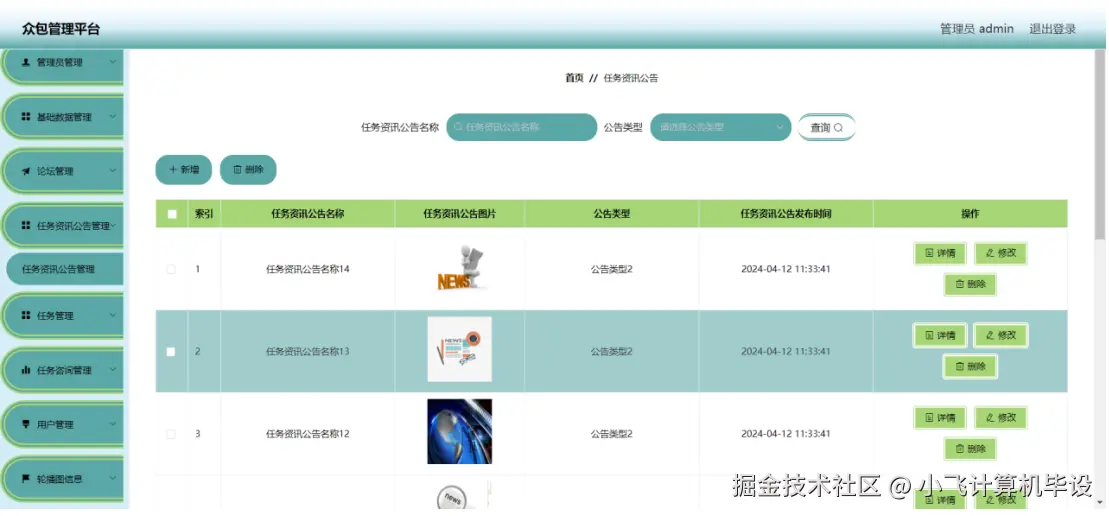Open news illustration thumbnail in row 13
This screenshot has width=1109, height=516.
pos(460,349)
